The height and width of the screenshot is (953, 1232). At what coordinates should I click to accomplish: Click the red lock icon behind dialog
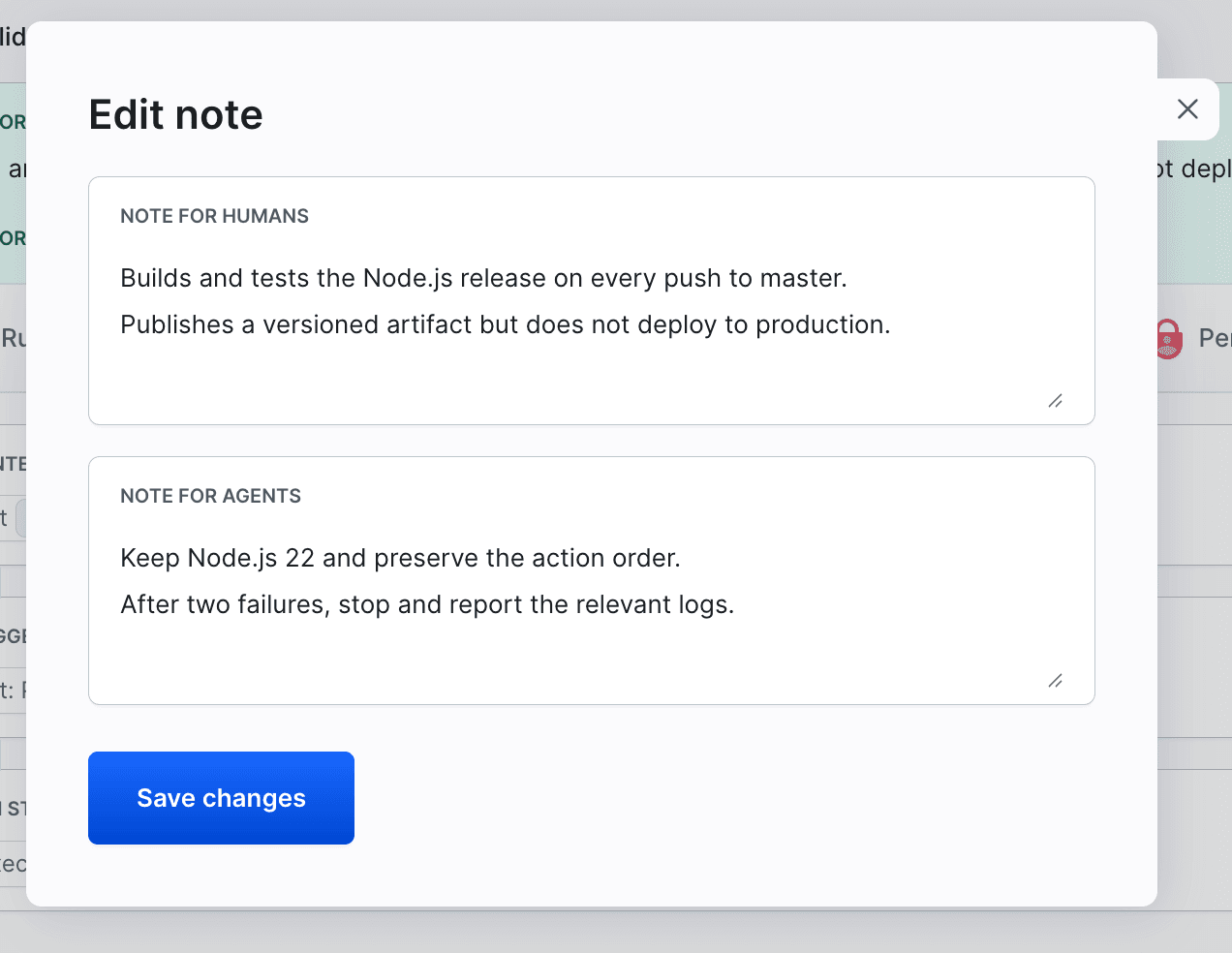coord(1168,339)
